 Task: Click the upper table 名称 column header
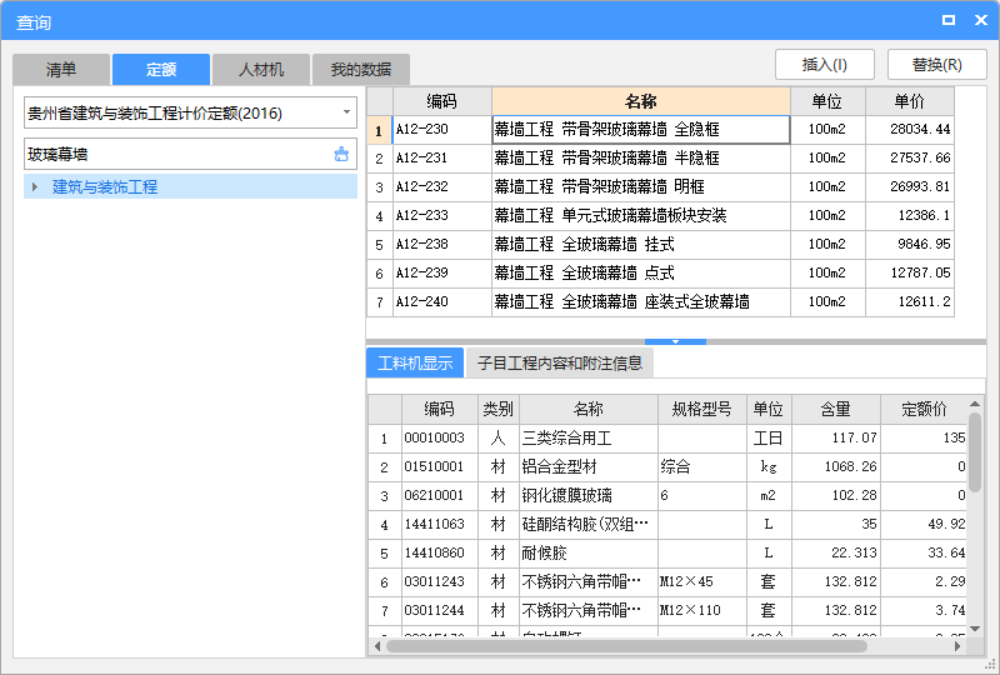pyautogui.click(x=641, y=101)
